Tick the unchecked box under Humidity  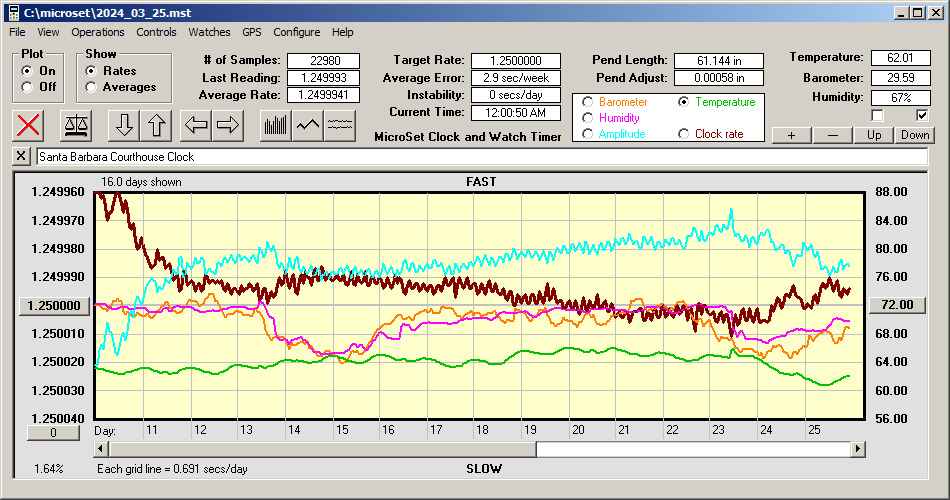(877, 115)
